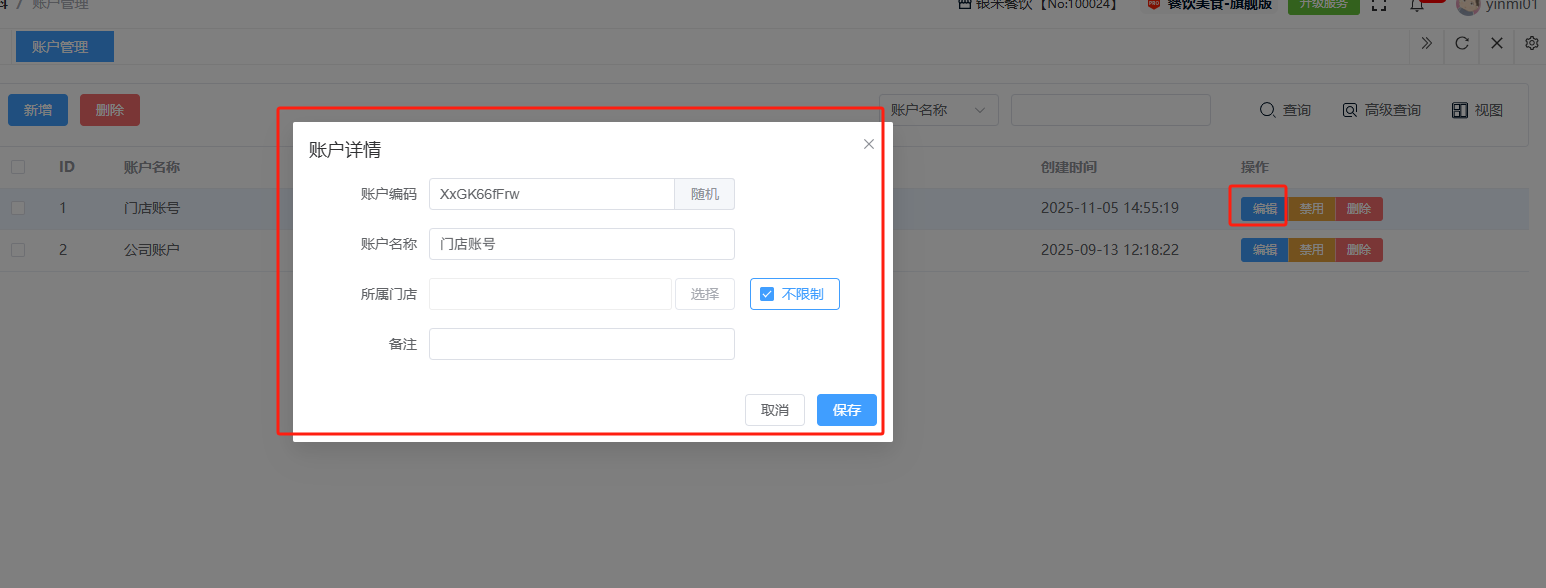Toggle the select-all checkbox in table header
1546x588 pixels.
coord(18,167)
